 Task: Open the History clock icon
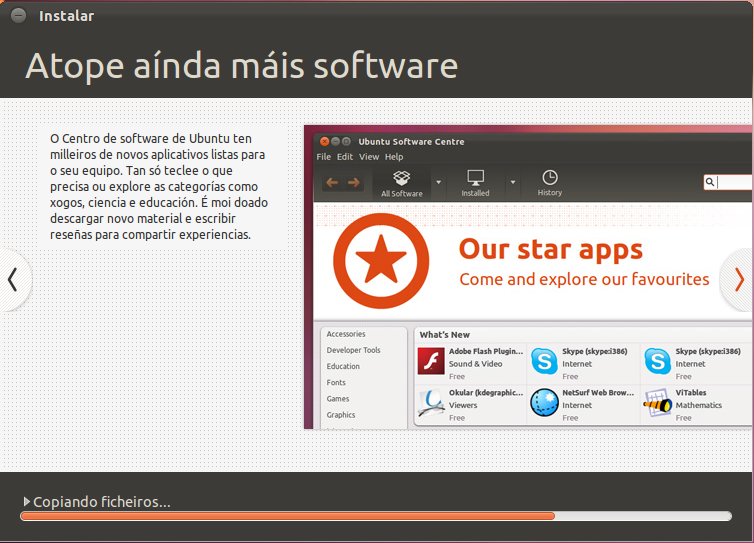(550, 177)
